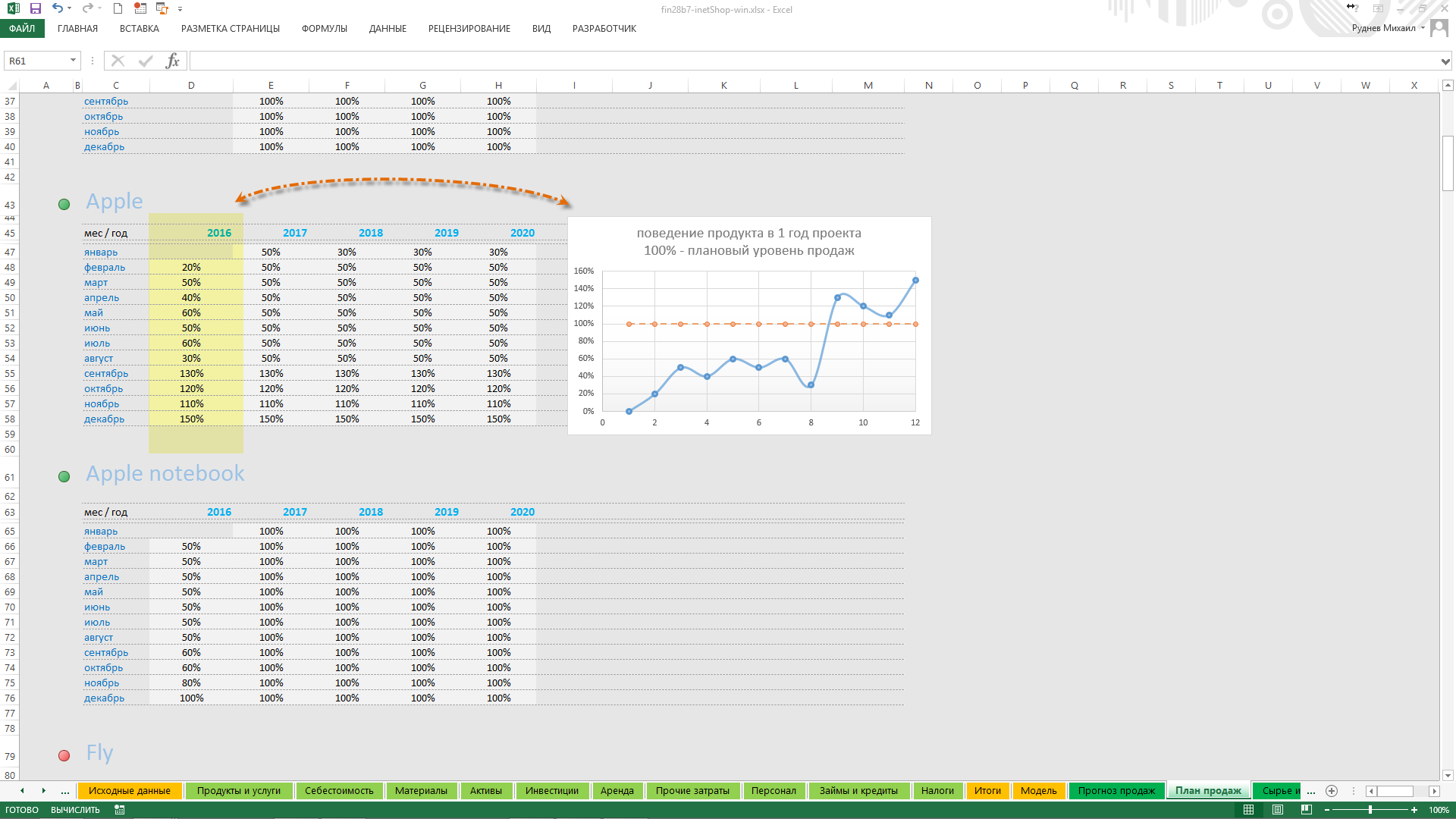Click green dot beside Apple notebook heading
Viewport: 1456px width, 819px height.
[64, 476]
